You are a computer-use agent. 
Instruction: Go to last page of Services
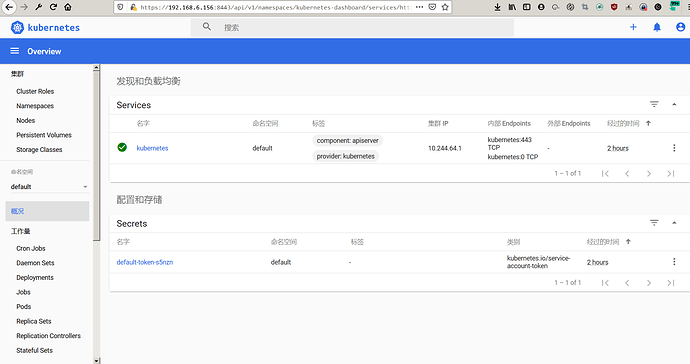point(671,173)
